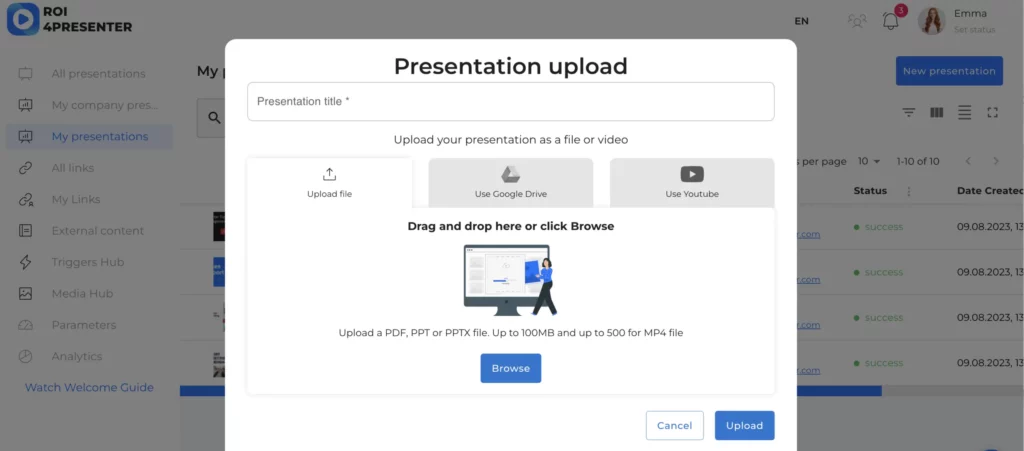Open the Media Hub image icon
The height and width of the screenshot is (451, 1024).
point(25,294)
